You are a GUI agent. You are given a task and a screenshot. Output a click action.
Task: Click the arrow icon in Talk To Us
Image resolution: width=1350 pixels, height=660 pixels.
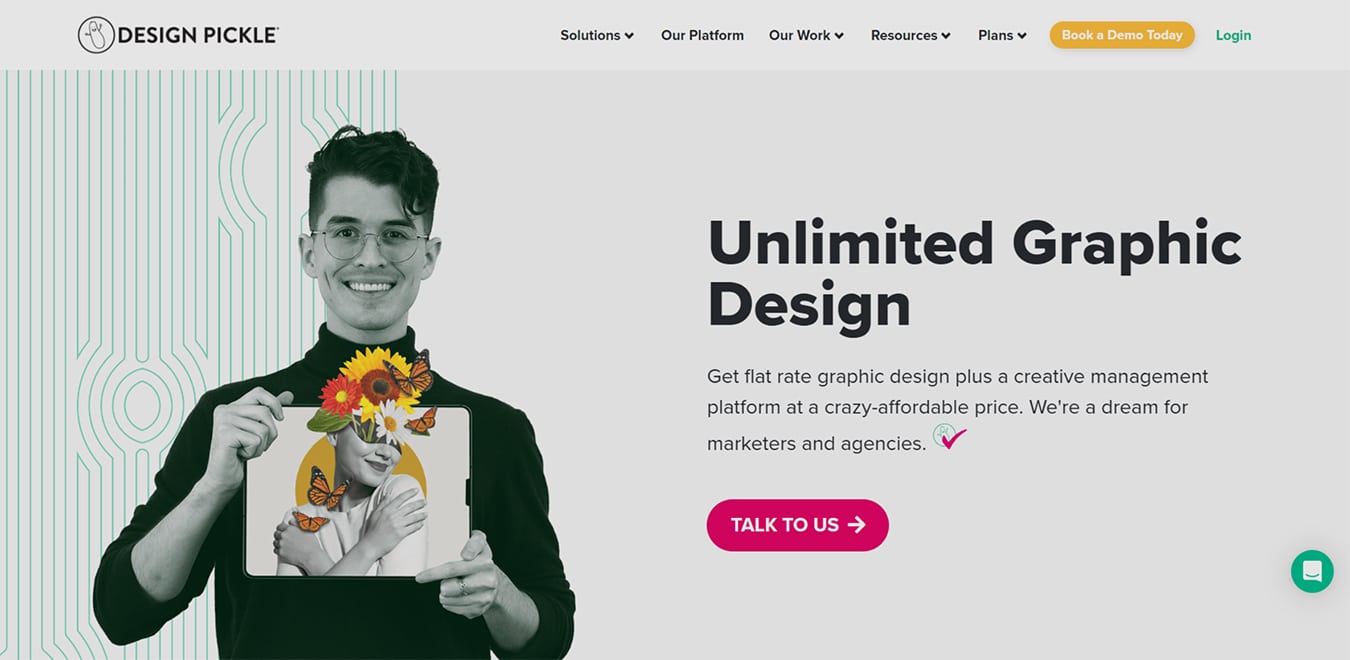click(856, 525)
